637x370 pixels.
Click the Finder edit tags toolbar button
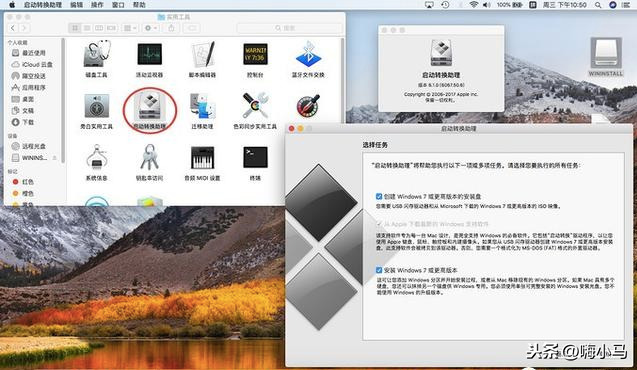point(191,28)
